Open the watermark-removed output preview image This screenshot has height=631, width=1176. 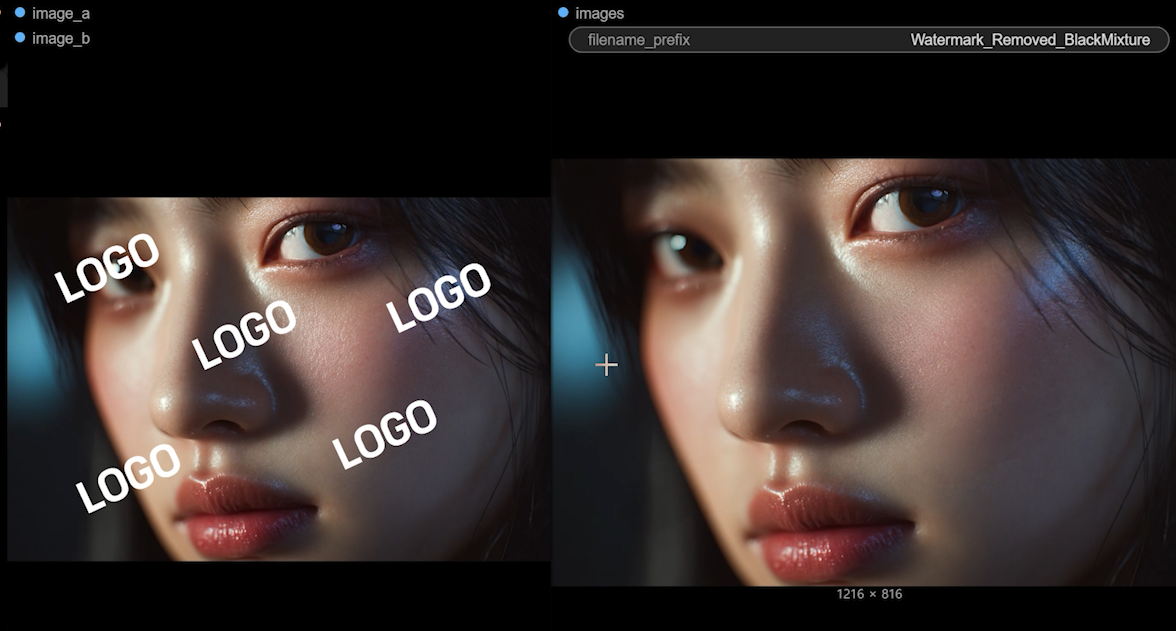click(x=863, y=371)
